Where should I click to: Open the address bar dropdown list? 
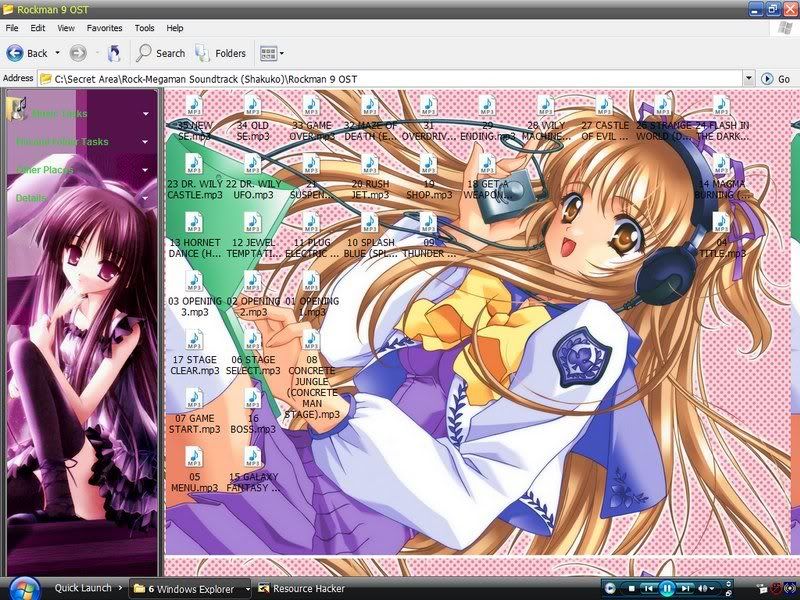[x=748, y=79]
